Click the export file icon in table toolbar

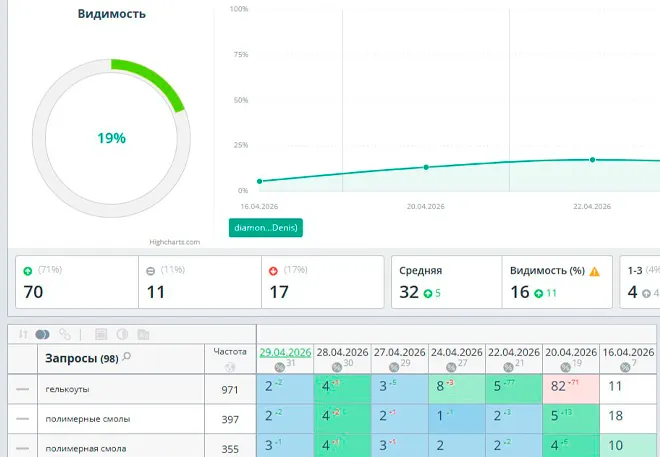[143, 334]
